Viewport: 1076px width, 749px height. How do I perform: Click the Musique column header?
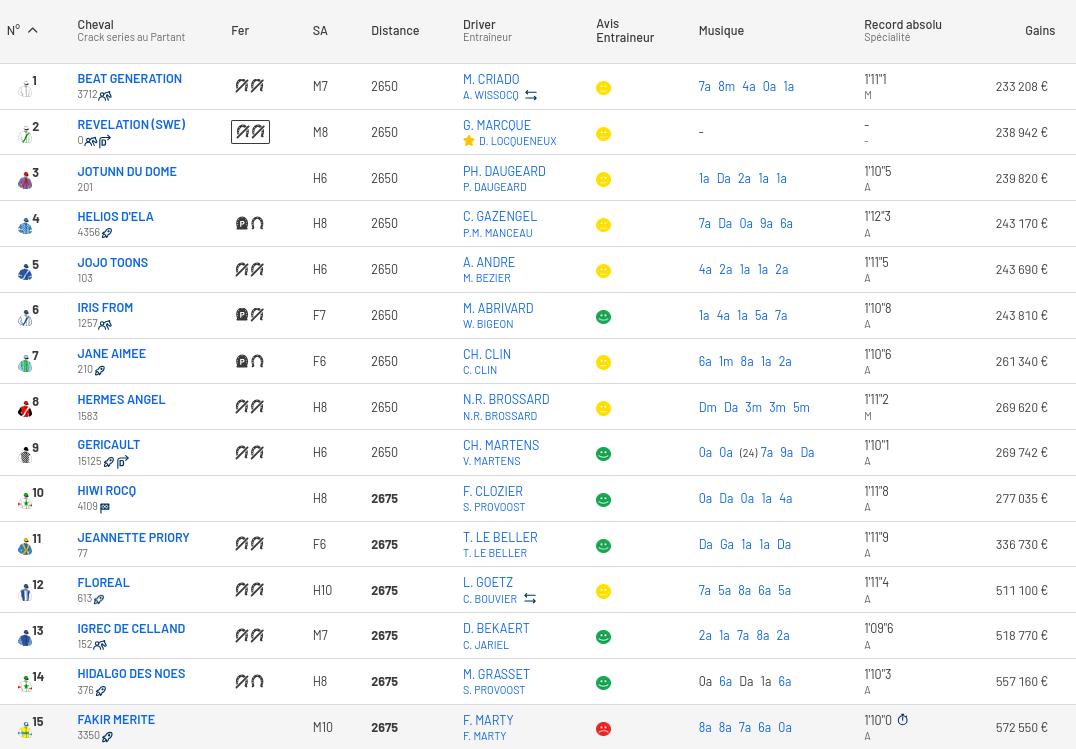(721, 31)
